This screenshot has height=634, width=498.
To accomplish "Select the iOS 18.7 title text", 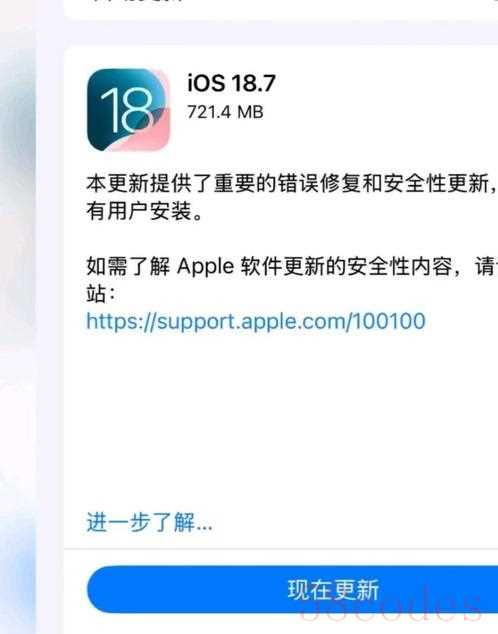I will [231, 83].
